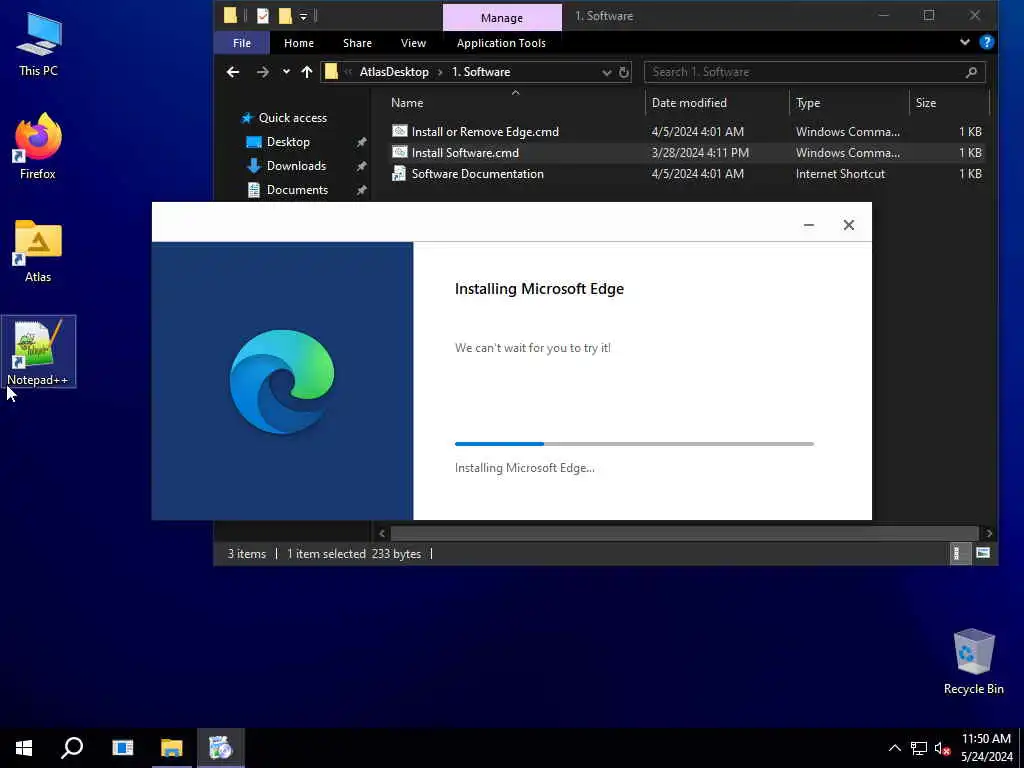
Task: Open the Application Tools tab
Action: (501, 43)
